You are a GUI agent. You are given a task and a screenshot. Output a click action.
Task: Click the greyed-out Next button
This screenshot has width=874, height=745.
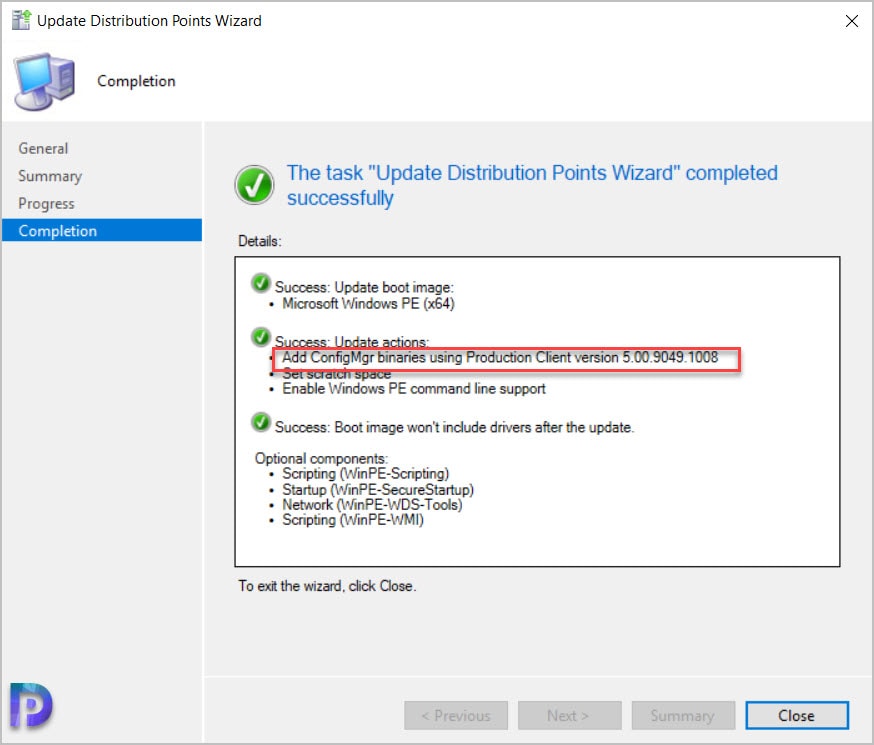click(x=569, y=715)
